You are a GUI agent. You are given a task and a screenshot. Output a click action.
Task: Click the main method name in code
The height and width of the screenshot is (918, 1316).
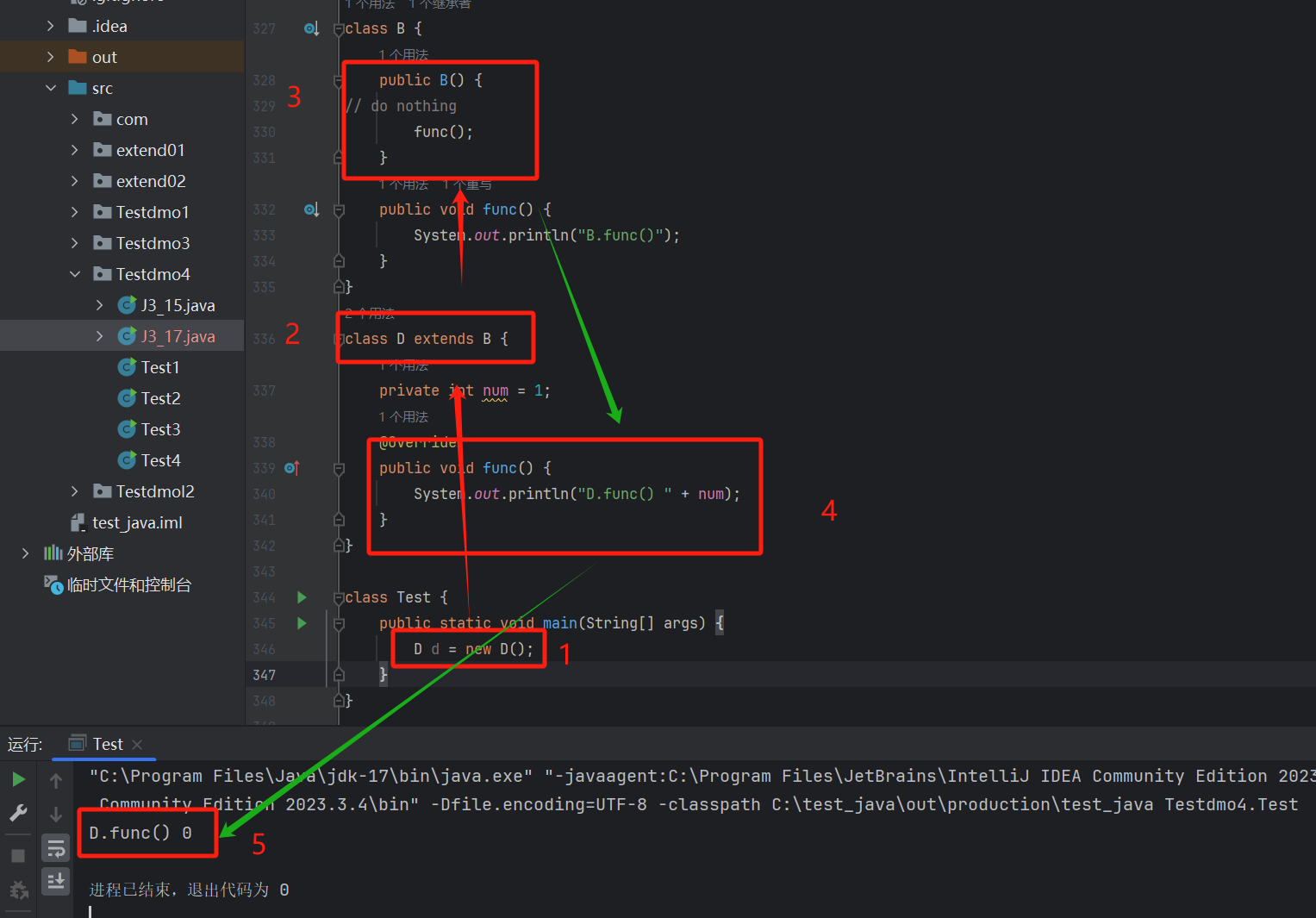pyautogui.click(x=560, y=623)
